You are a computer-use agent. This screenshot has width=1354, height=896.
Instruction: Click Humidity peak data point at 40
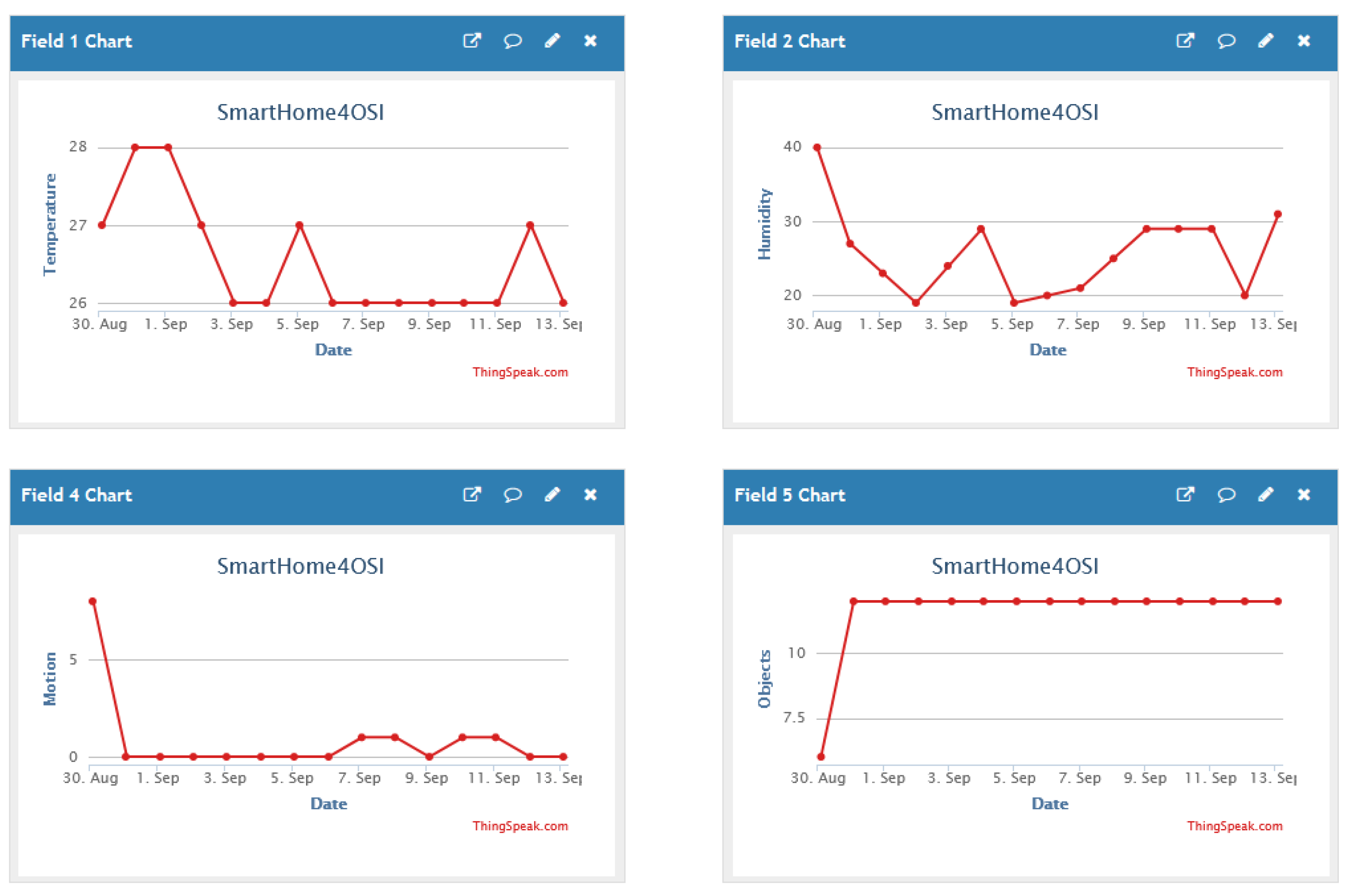(x=817, y=147)
